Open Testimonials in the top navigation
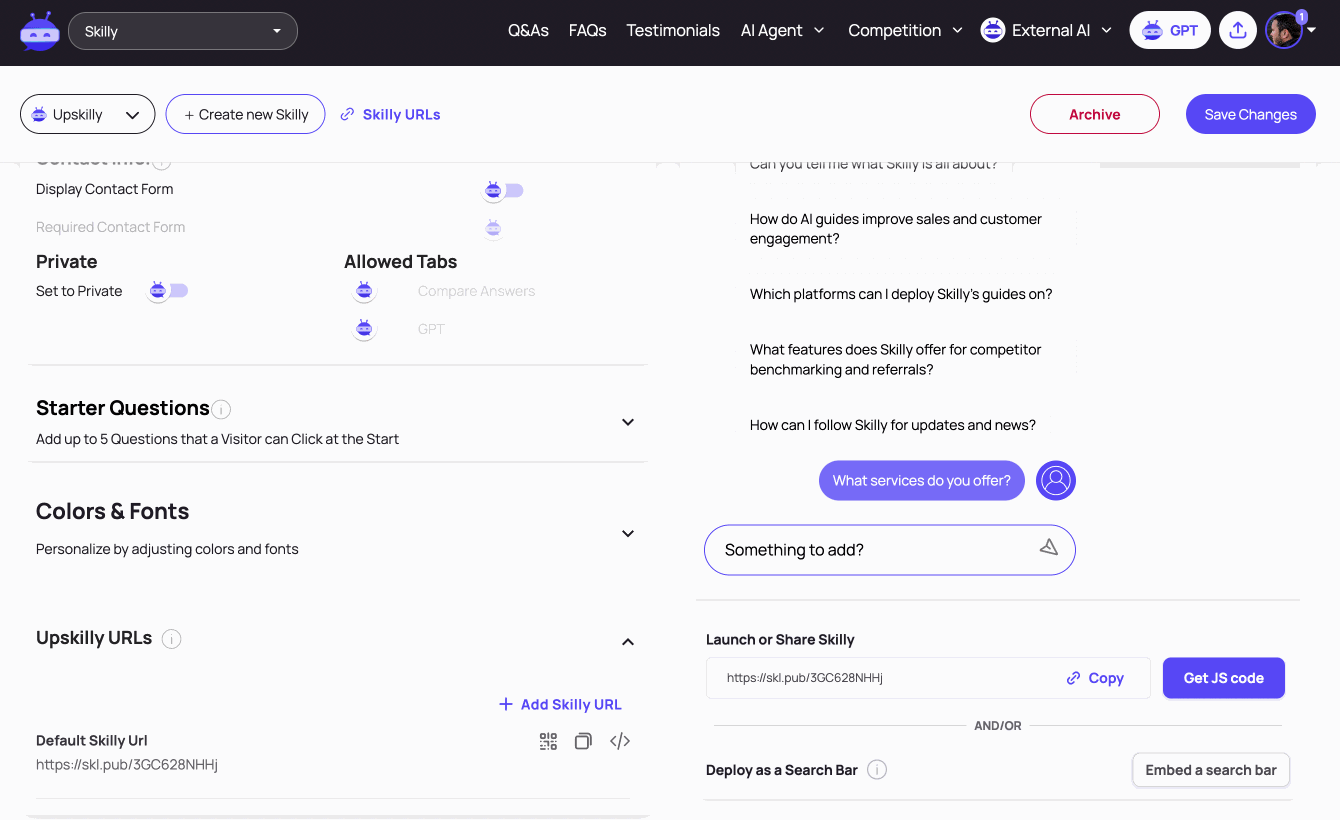This screenshot has width=1340, height=820. tap(673, 31)
